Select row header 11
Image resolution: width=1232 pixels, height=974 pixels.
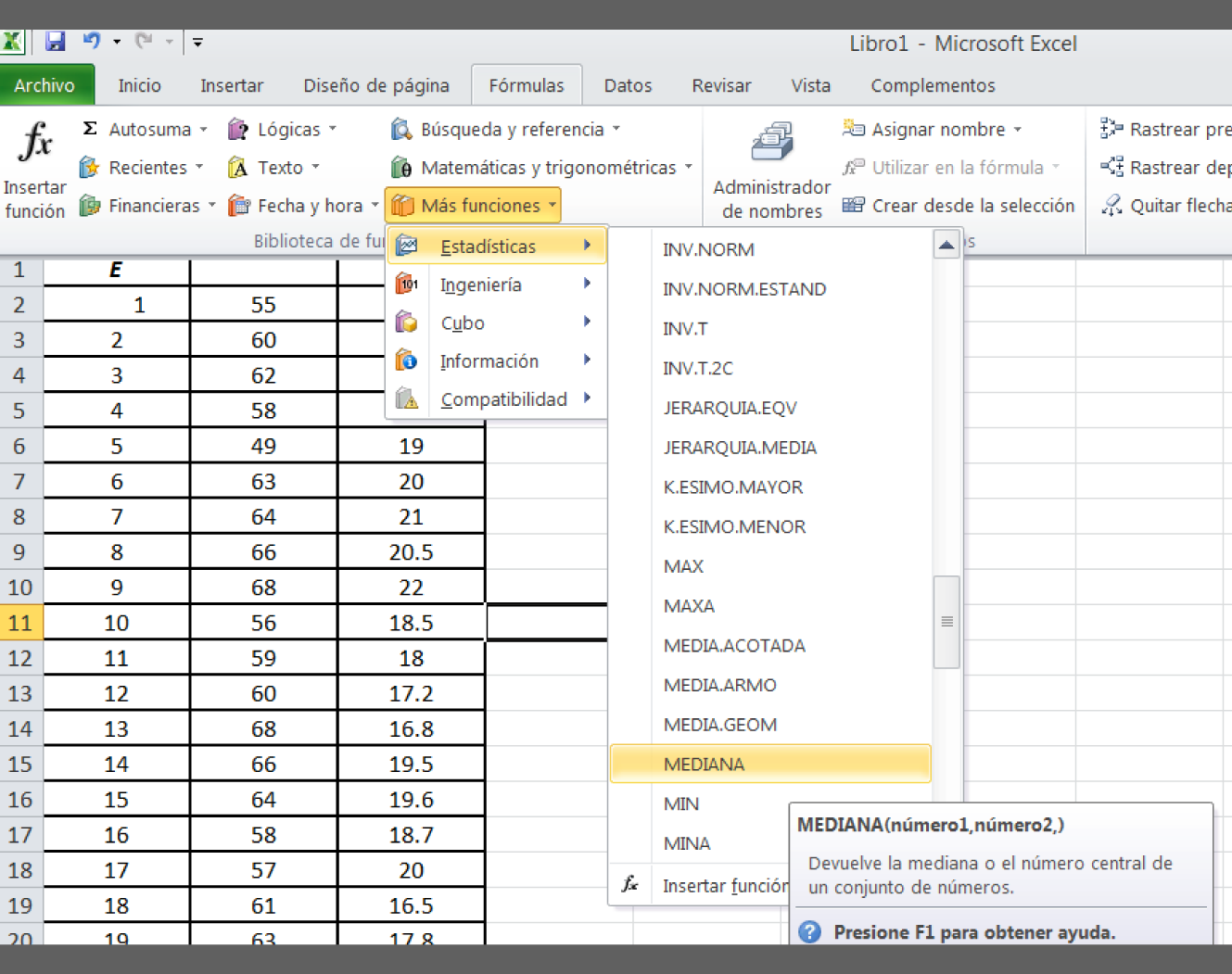coord(20,622)
